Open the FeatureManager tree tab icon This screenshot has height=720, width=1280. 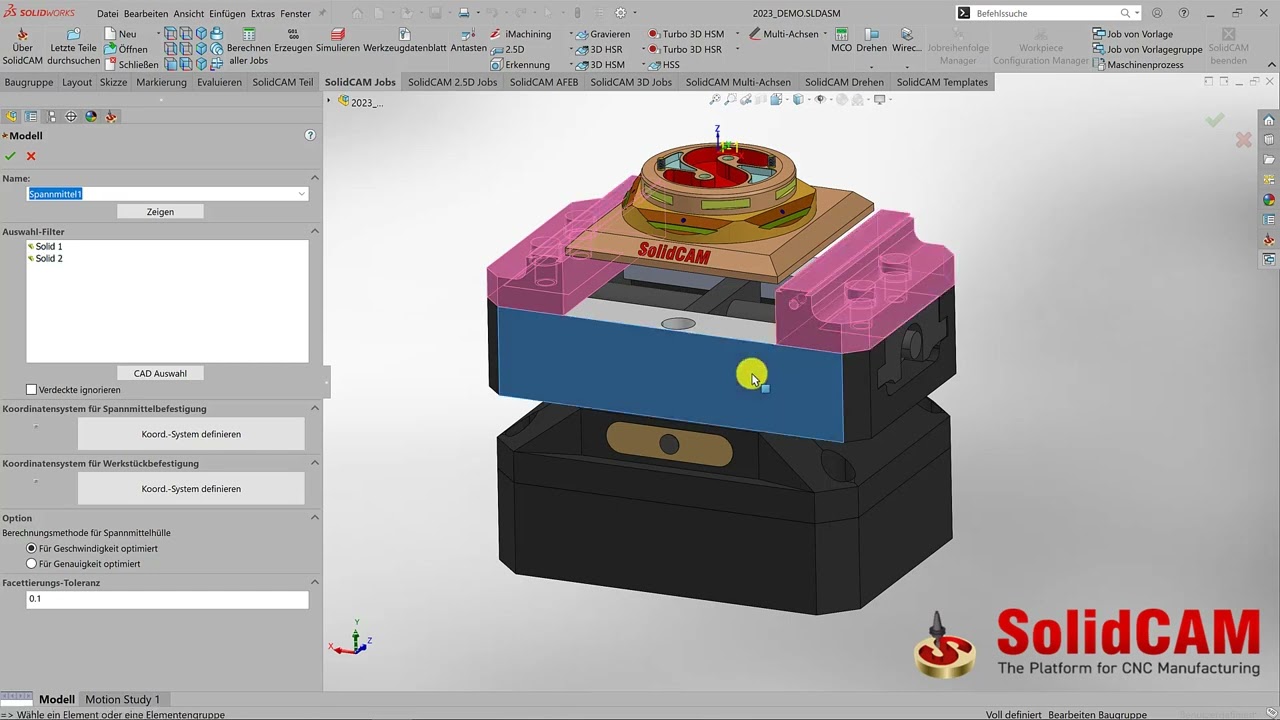(11, 116)
